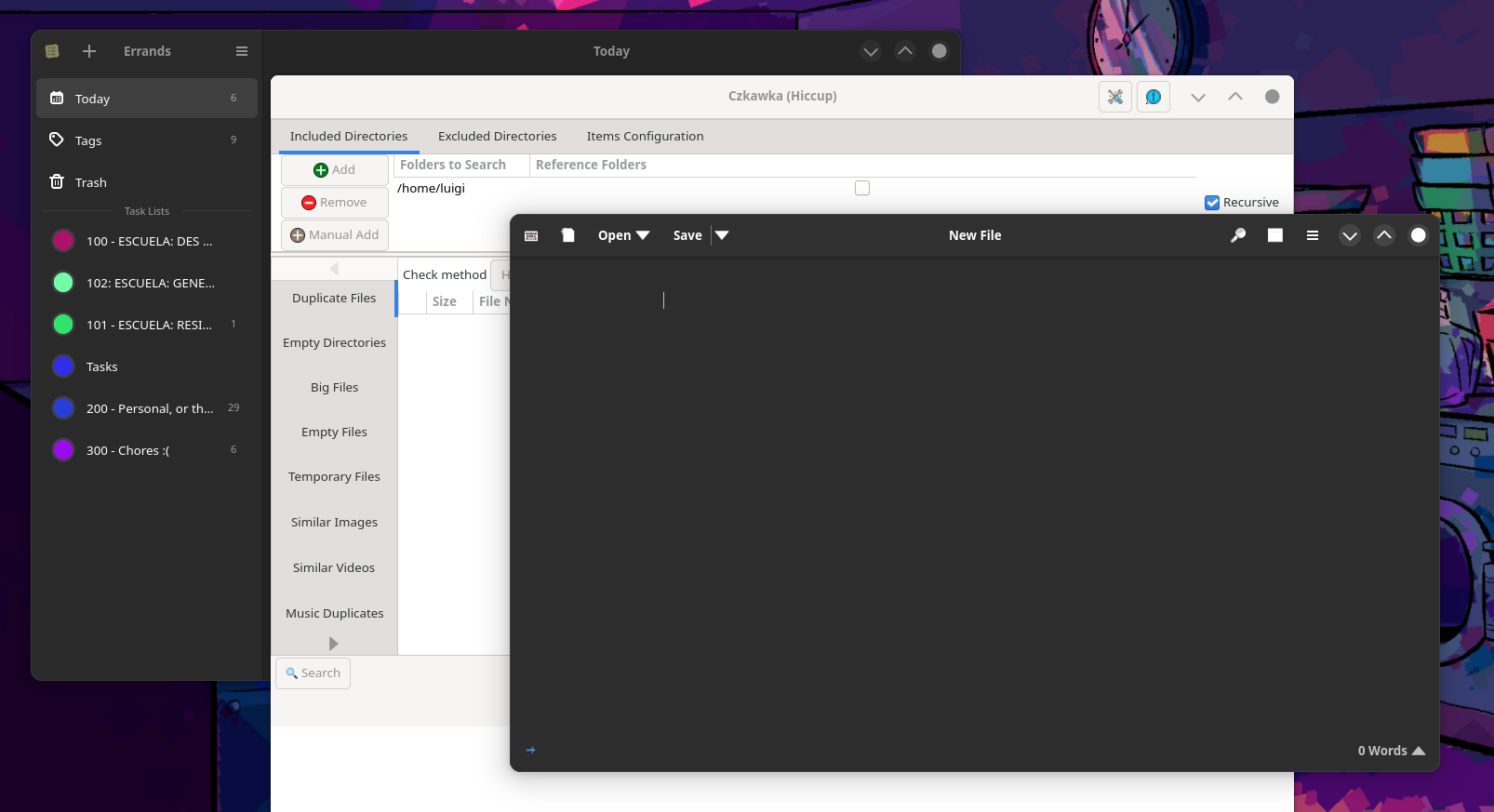Click the plus icon to add a task list in Errands
Screen dimensions: 1494x812
pos(89,51)
